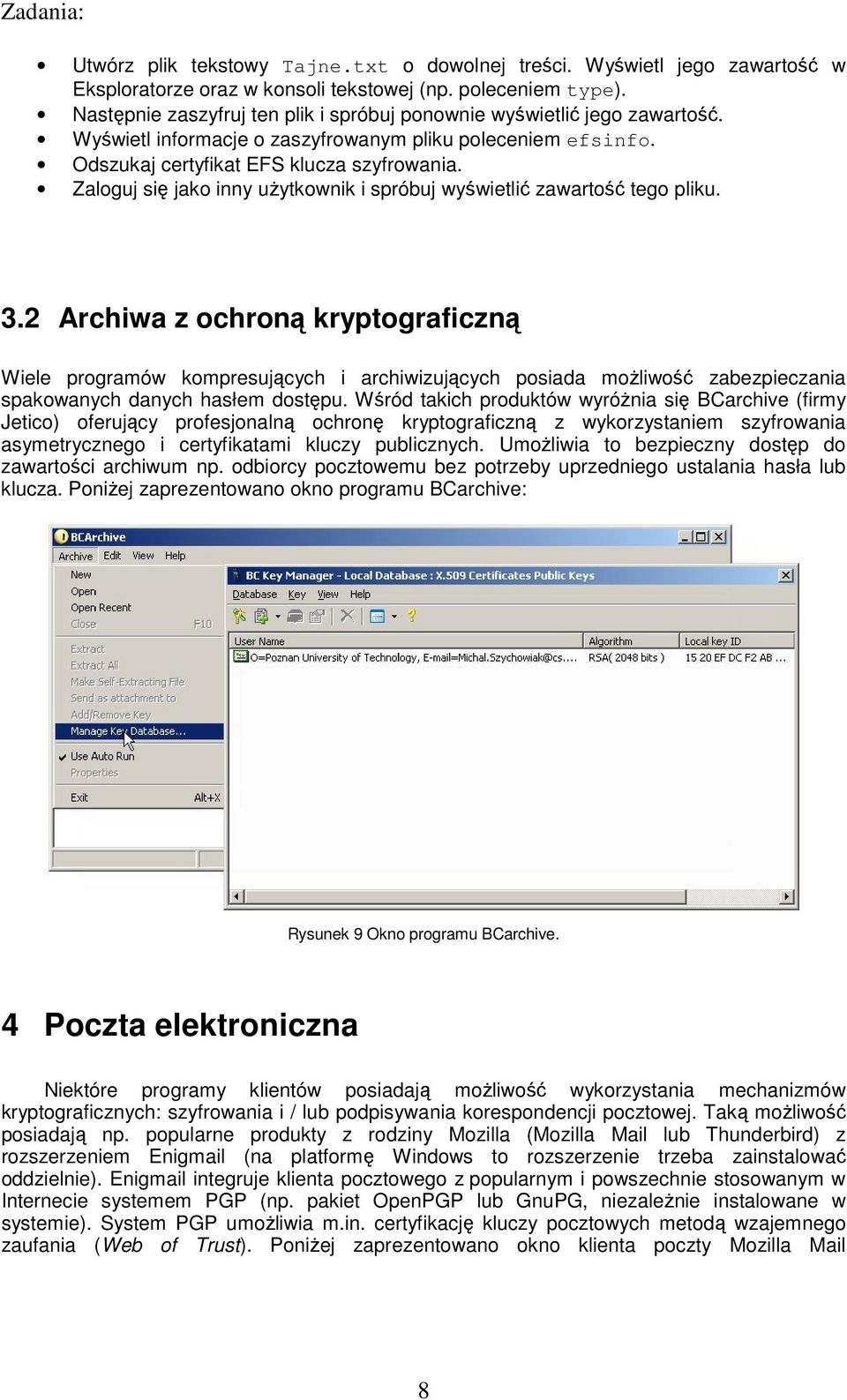Viewport: 847px width, 1400px height.
Task: Click the grayed Add/Remove Key item
Action: (x=139, y=715)
